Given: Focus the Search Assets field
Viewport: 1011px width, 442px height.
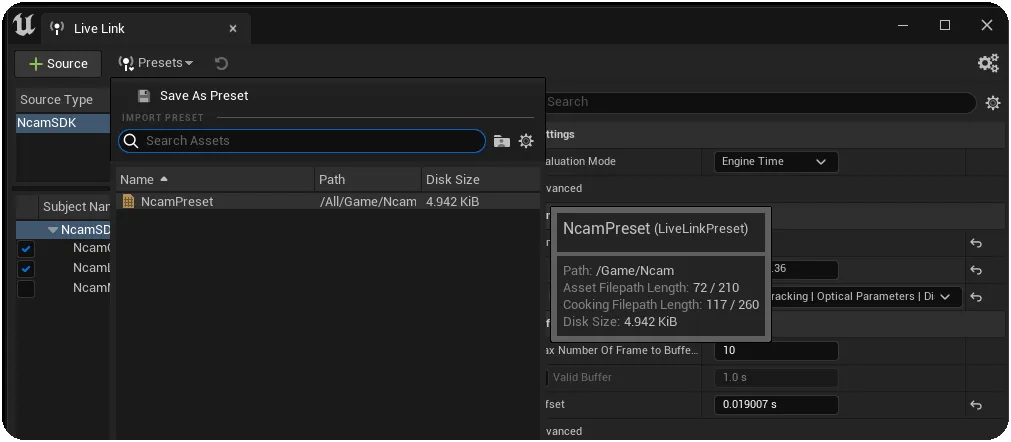Looking at the screenshot, I should (x=302, y=140).
